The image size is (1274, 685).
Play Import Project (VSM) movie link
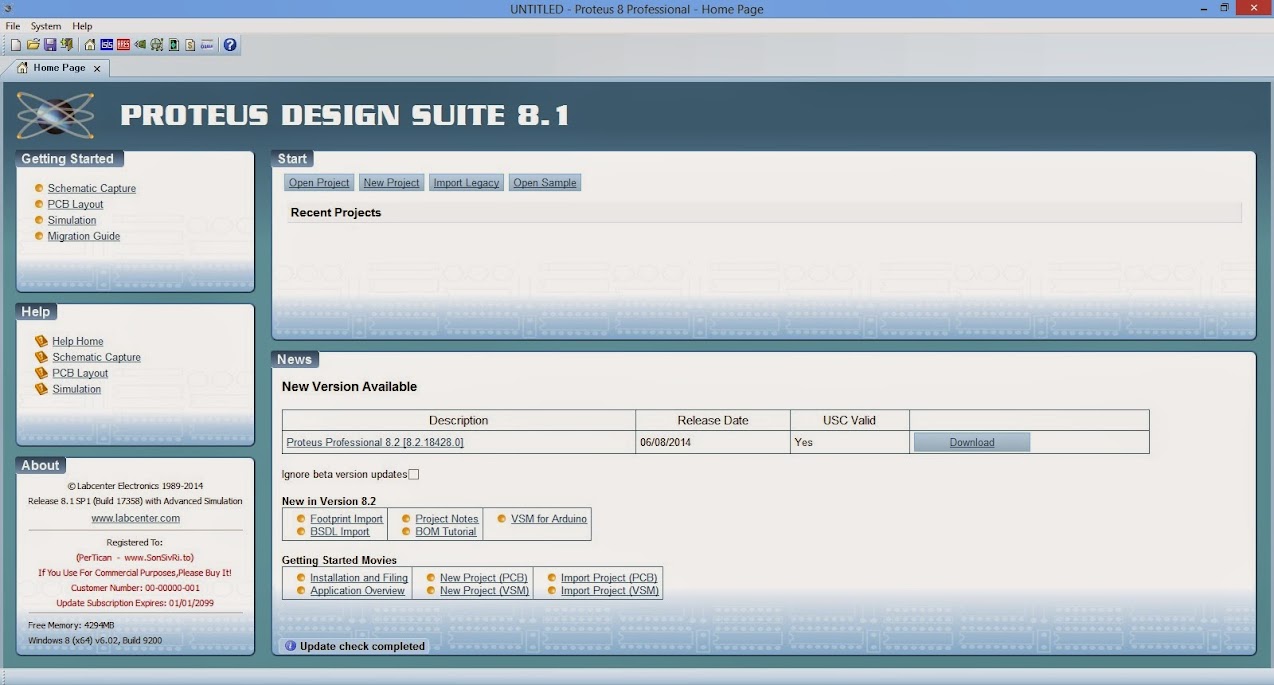coord(610,591)
